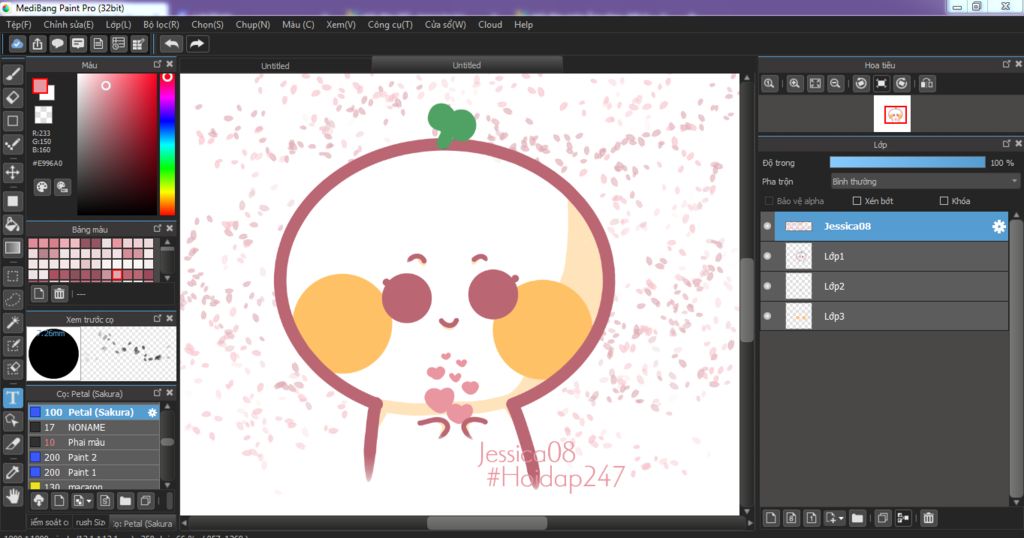Select the rectangular Select tool
Image resolution: width=1024 pixels, height=538 pixels.
coord(12,276)
